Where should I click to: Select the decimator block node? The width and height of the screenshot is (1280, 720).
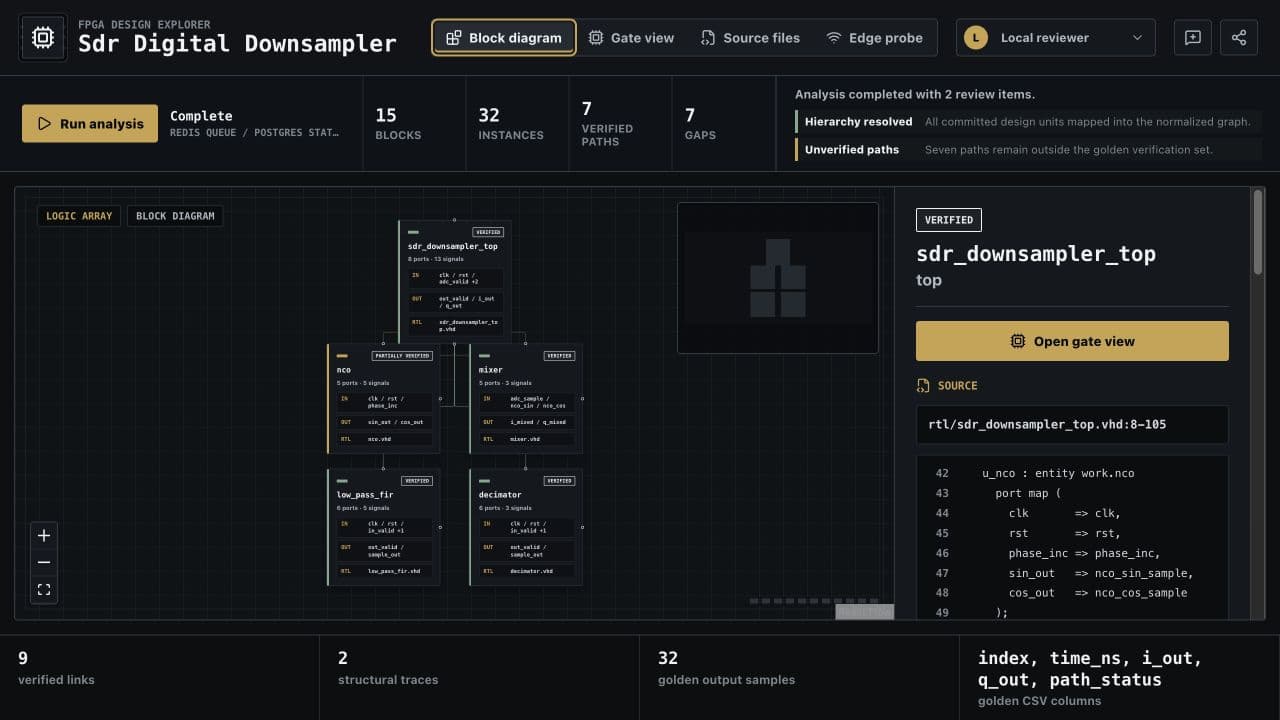click(525, 527)
